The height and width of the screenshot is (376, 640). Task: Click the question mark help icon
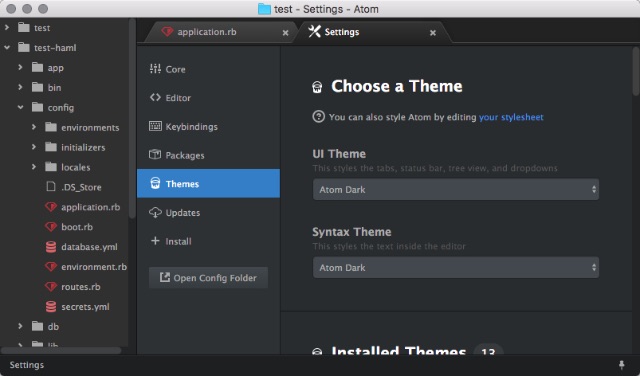coord(318,117)
